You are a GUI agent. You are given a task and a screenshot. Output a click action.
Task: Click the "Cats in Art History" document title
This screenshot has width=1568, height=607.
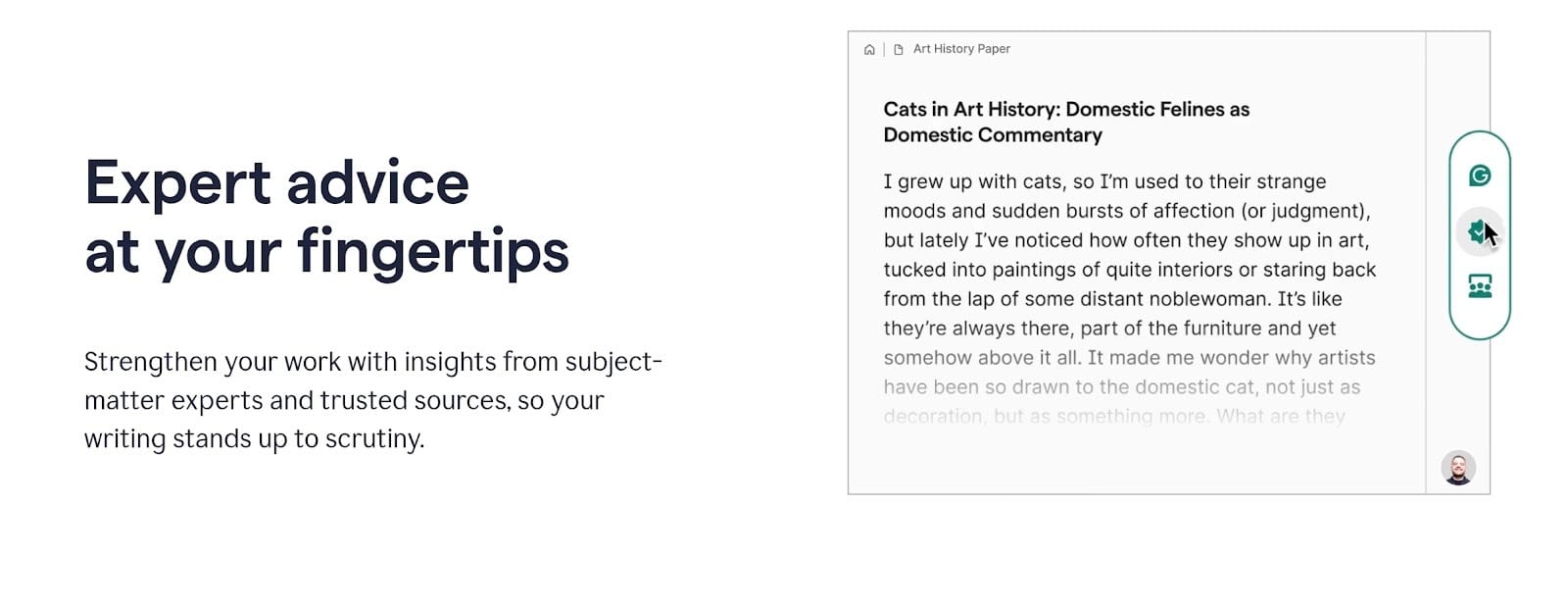pos(1066,109)
